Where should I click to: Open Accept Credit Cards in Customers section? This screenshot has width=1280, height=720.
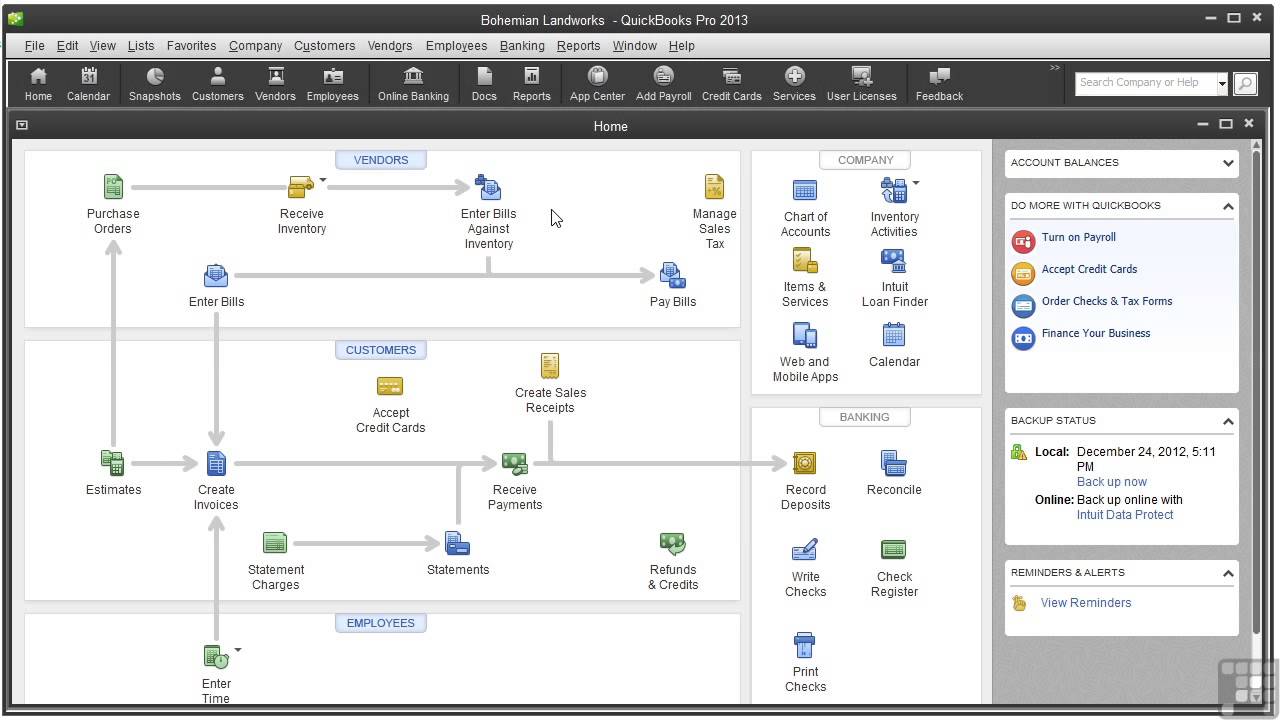(390, 386)
